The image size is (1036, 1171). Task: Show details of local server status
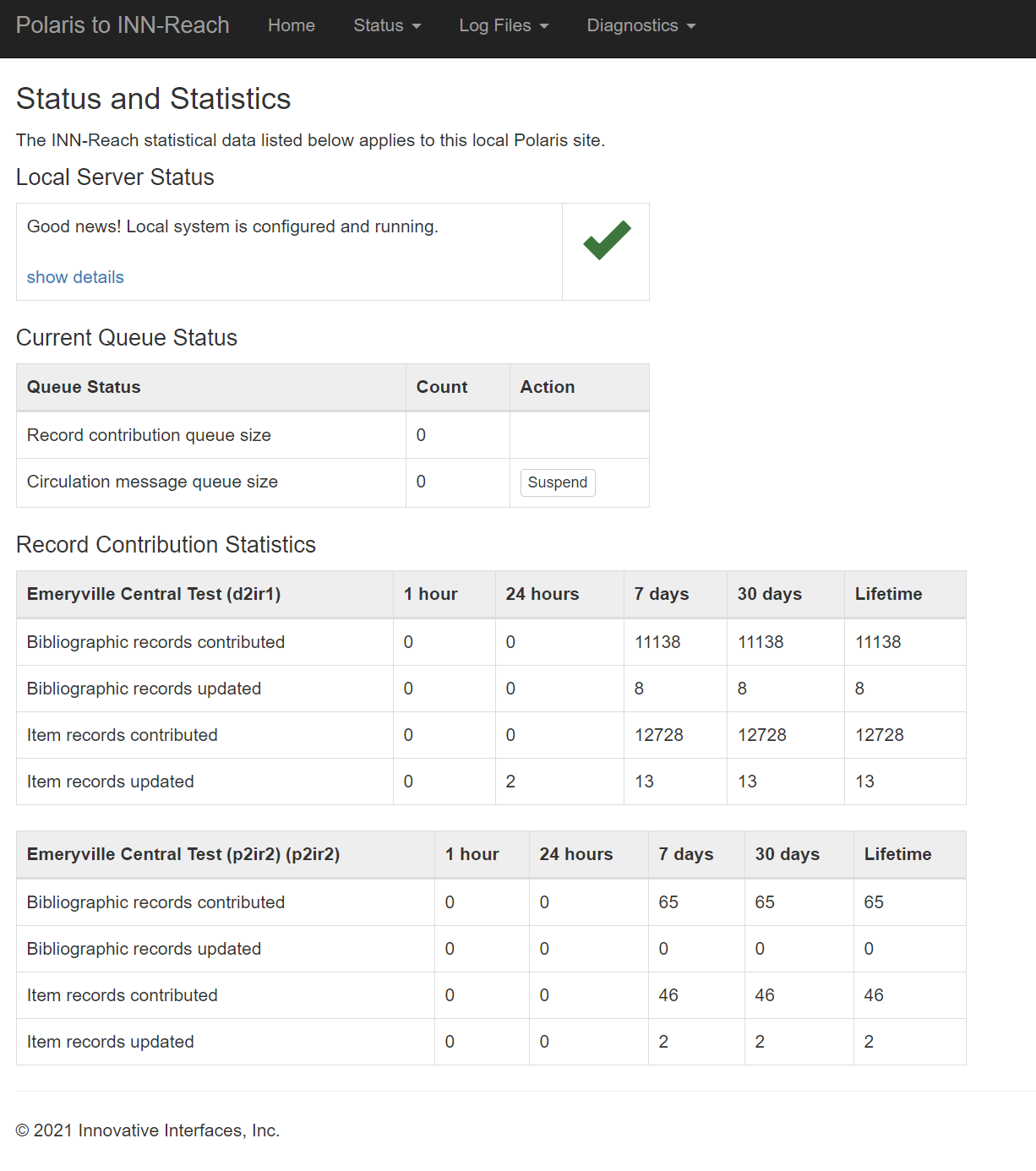[x=75, y=277]
